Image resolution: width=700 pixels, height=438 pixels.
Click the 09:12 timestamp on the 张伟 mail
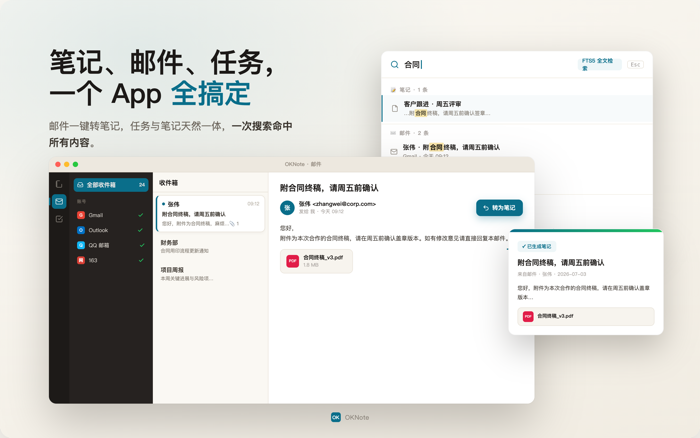tap(253, 204)
